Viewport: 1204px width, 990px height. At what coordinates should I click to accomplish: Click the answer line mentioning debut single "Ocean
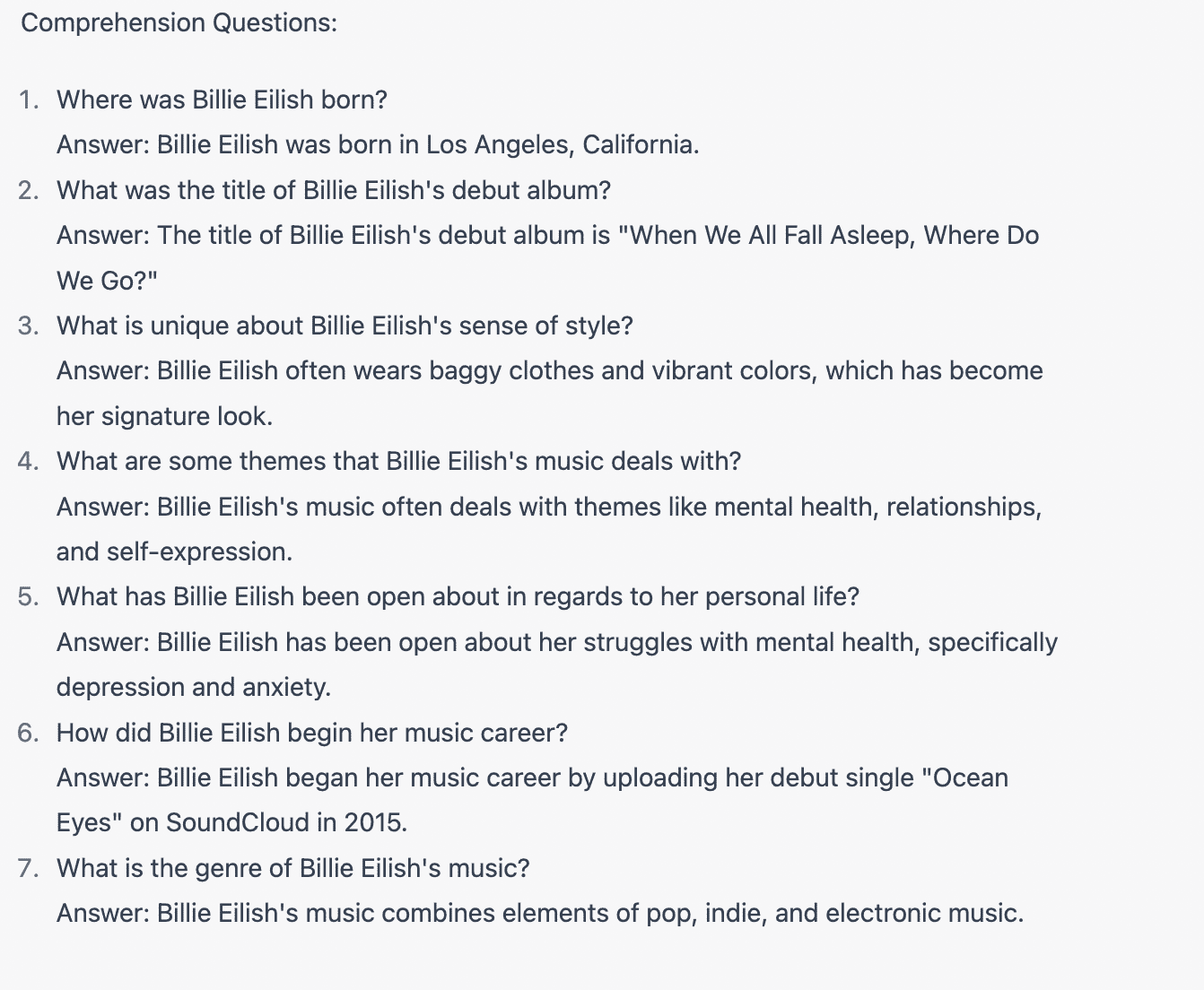532,777
